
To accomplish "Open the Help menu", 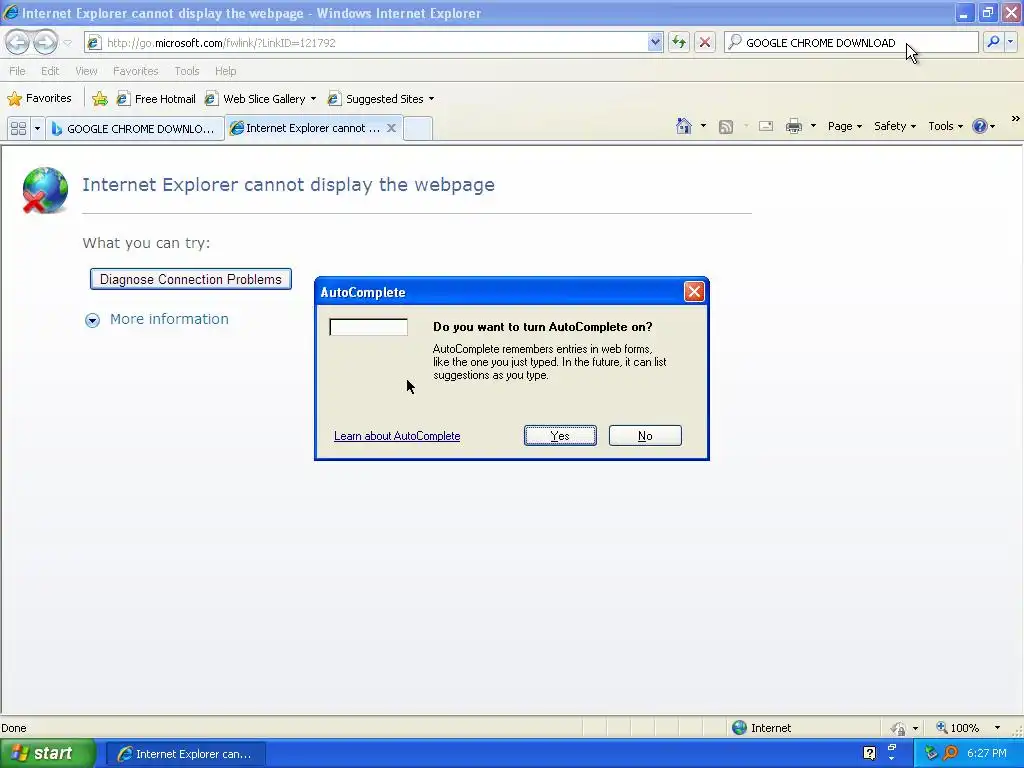I will [225, 71].
